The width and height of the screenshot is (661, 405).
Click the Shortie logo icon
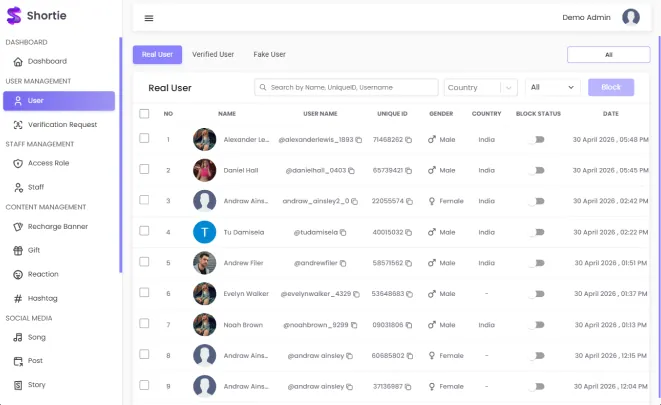[x=13, y=16]
